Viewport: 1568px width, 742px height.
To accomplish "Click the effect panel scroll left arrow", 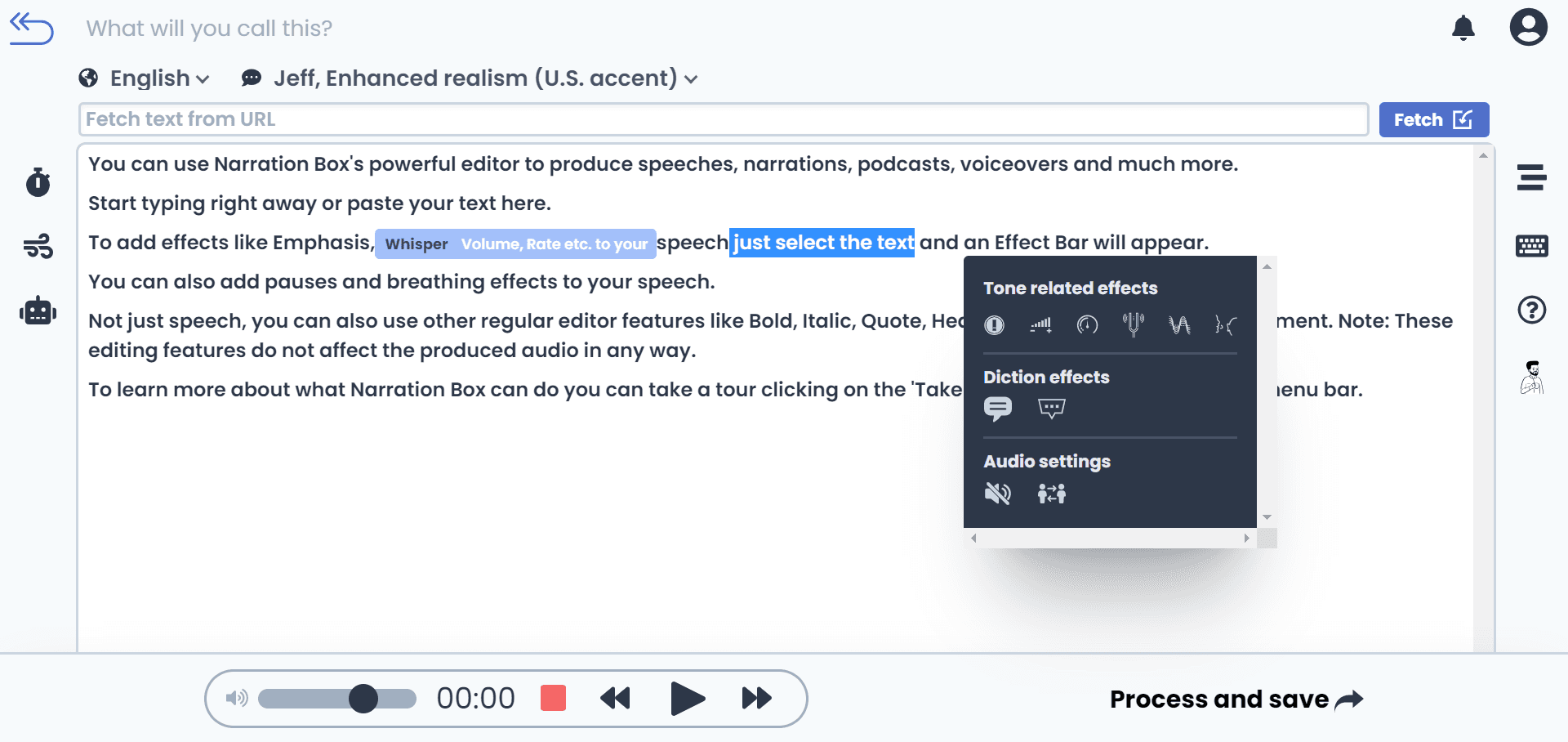I will click(973, 539).
